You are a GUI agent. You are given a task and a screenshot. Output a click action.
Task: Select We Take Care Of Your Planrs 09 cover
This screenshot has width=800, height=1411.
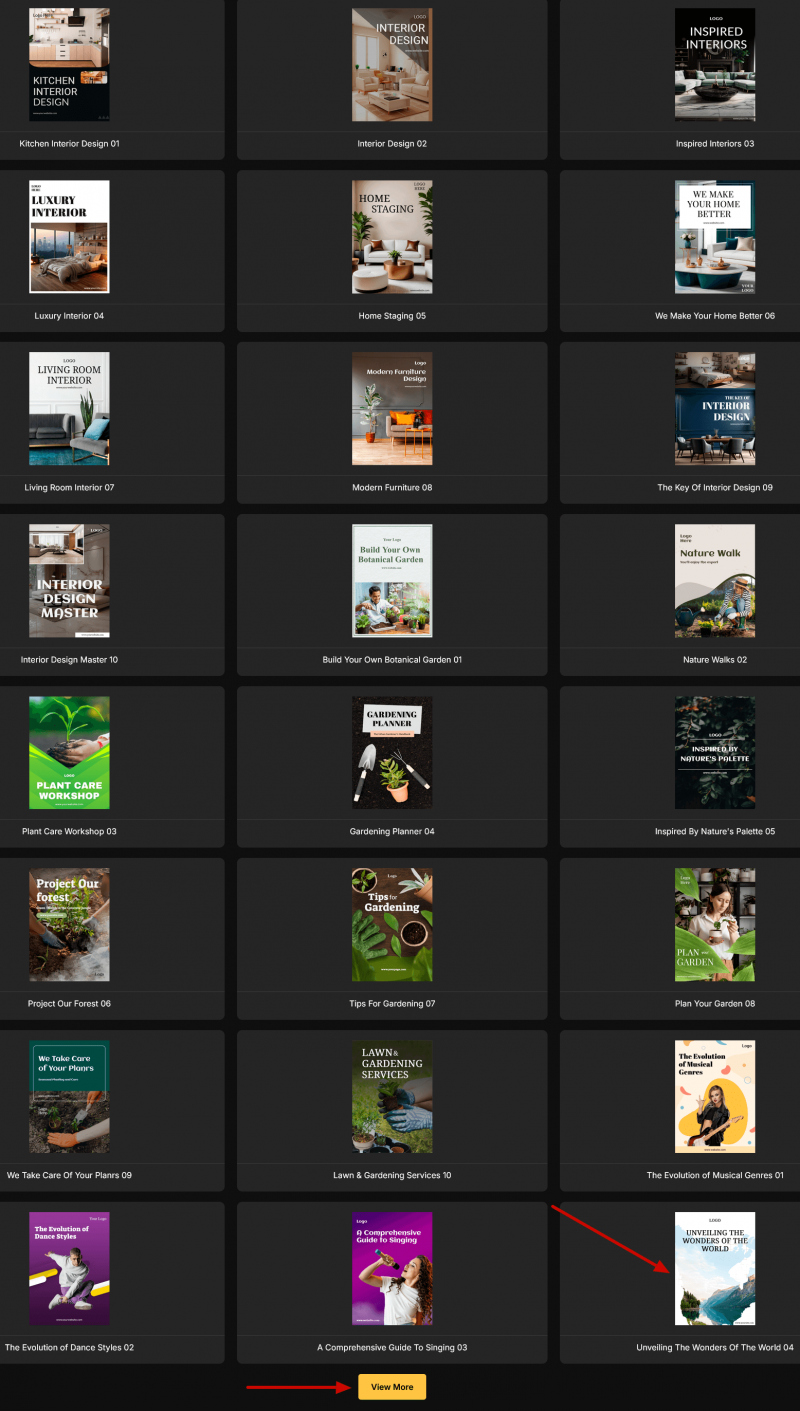69,1097
